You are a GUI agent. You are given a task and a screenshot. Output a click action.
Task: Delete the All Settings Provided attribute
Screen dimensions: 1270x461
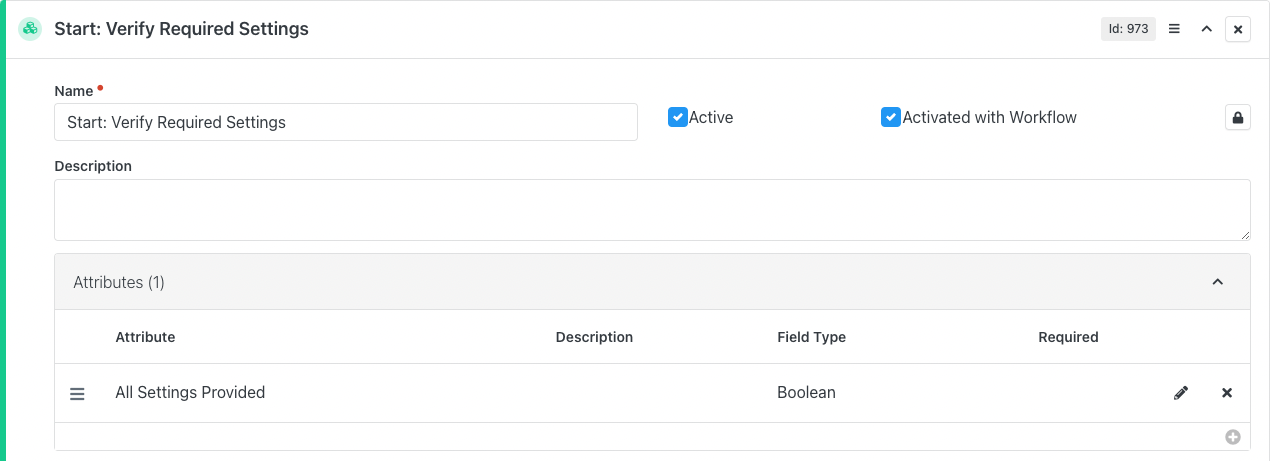coord(1227,393)
